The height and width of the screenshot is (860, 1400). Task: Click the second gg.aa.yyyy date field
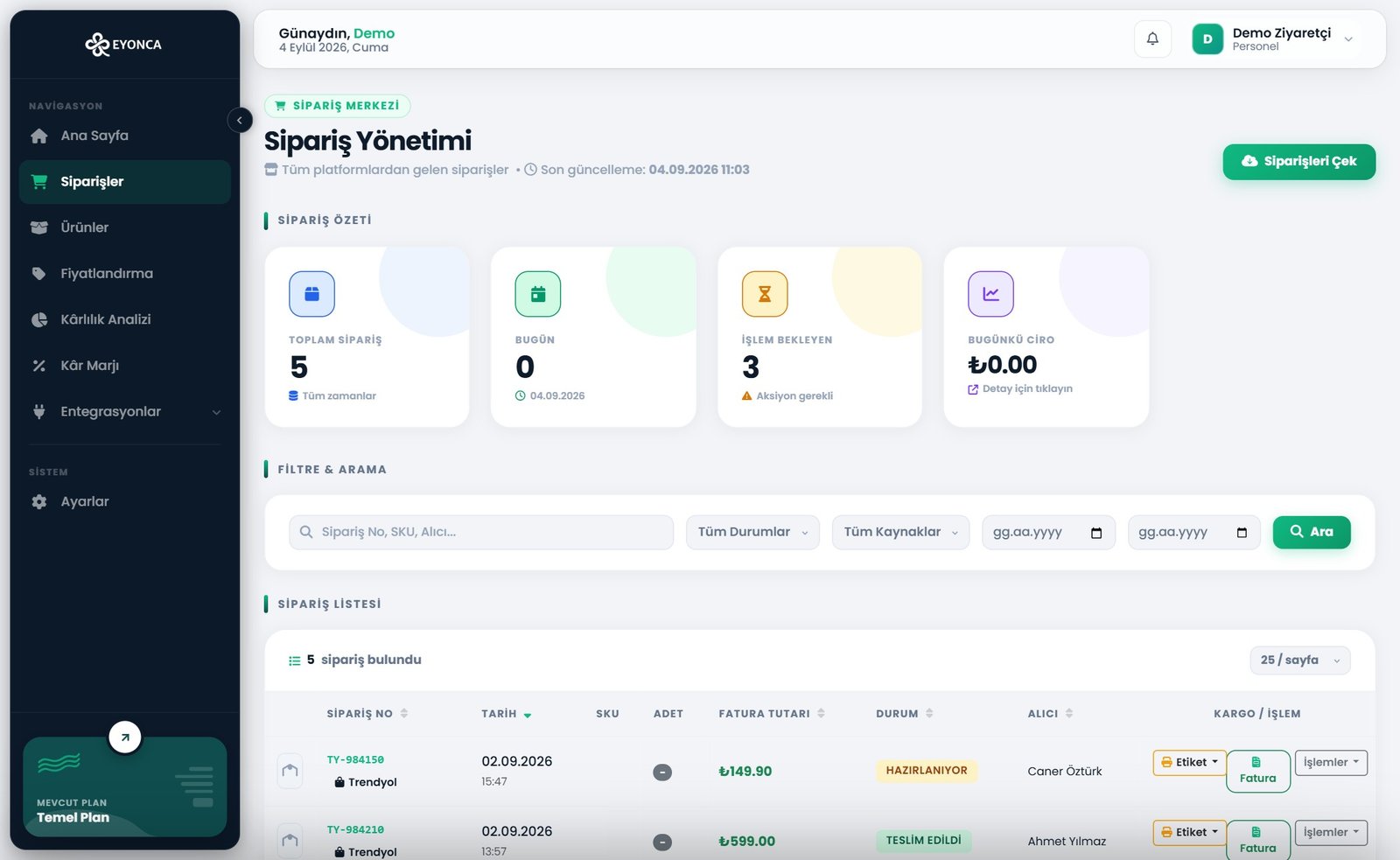pyautogui.click(x=1193, y=532)
